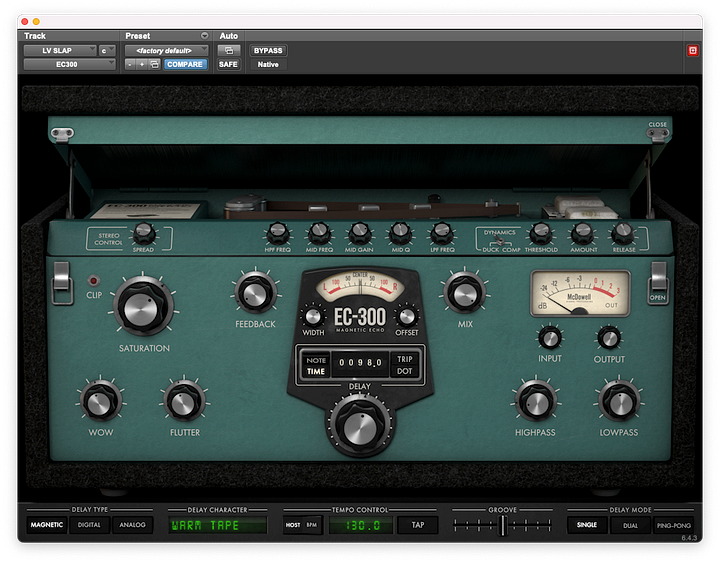
Task: Select DUAL delay mode
Action: coord(630,525)
